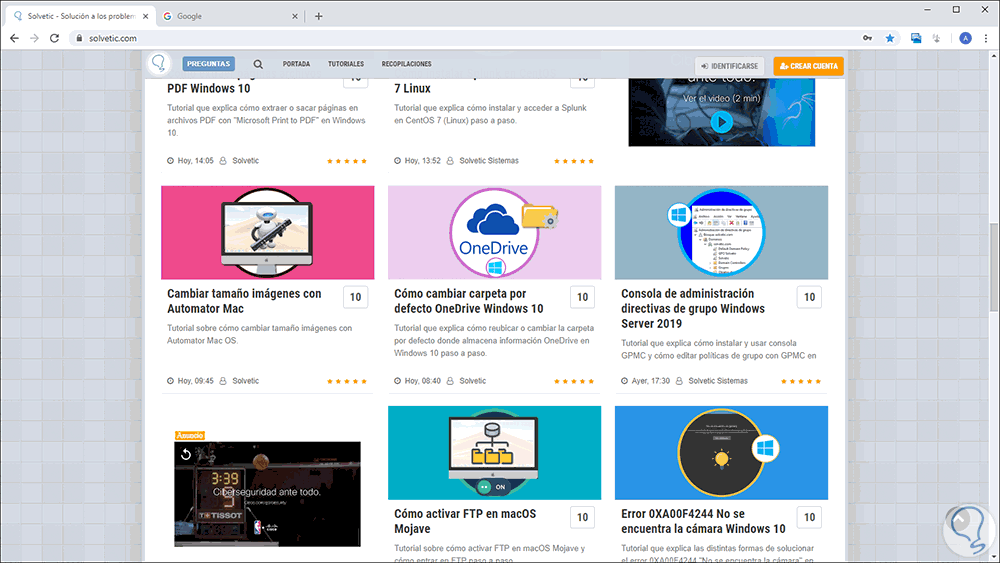Click star rating of Automator article
The height and width of the screenshot is (563, 1000).
click(x=347, y=381)
